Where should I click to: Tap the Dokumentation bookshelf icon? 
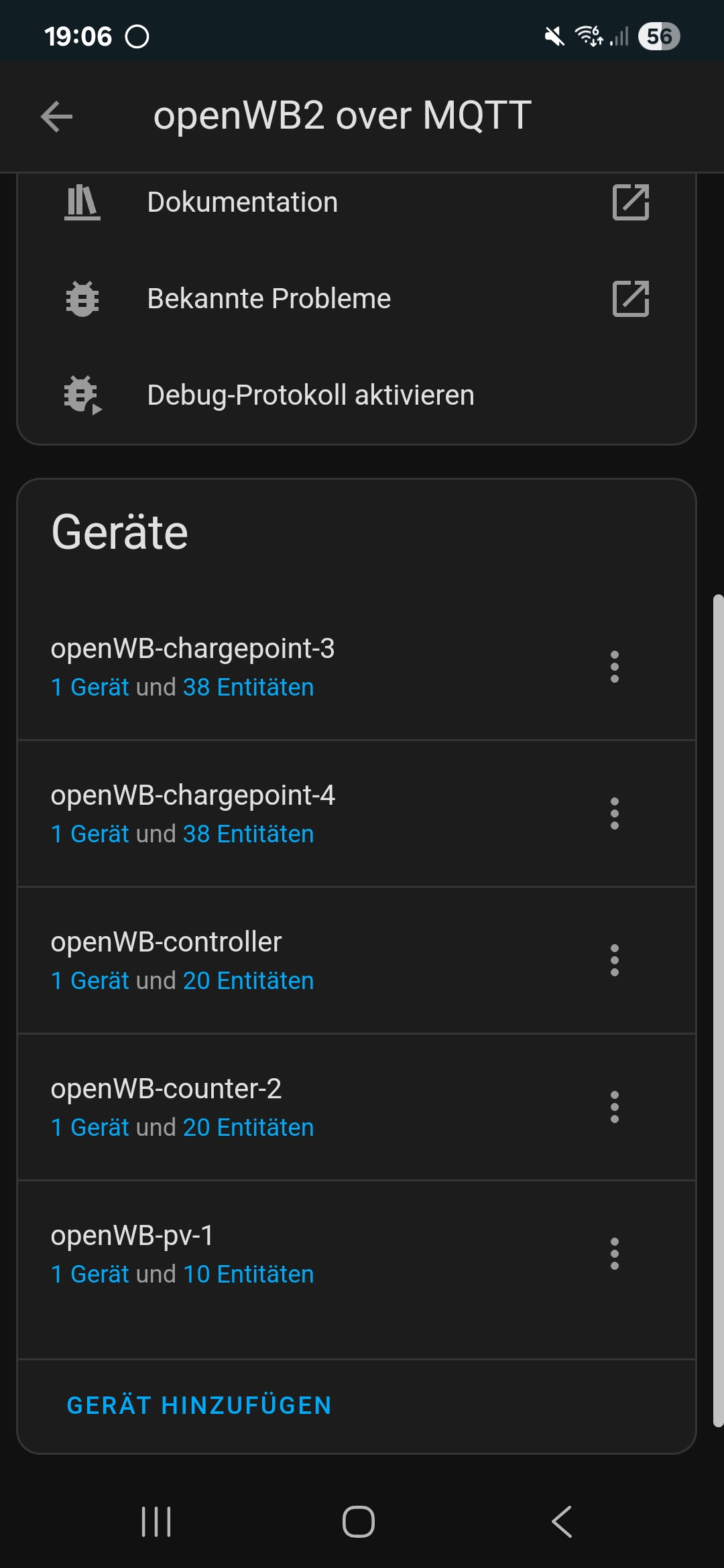[x=82, y=202]
